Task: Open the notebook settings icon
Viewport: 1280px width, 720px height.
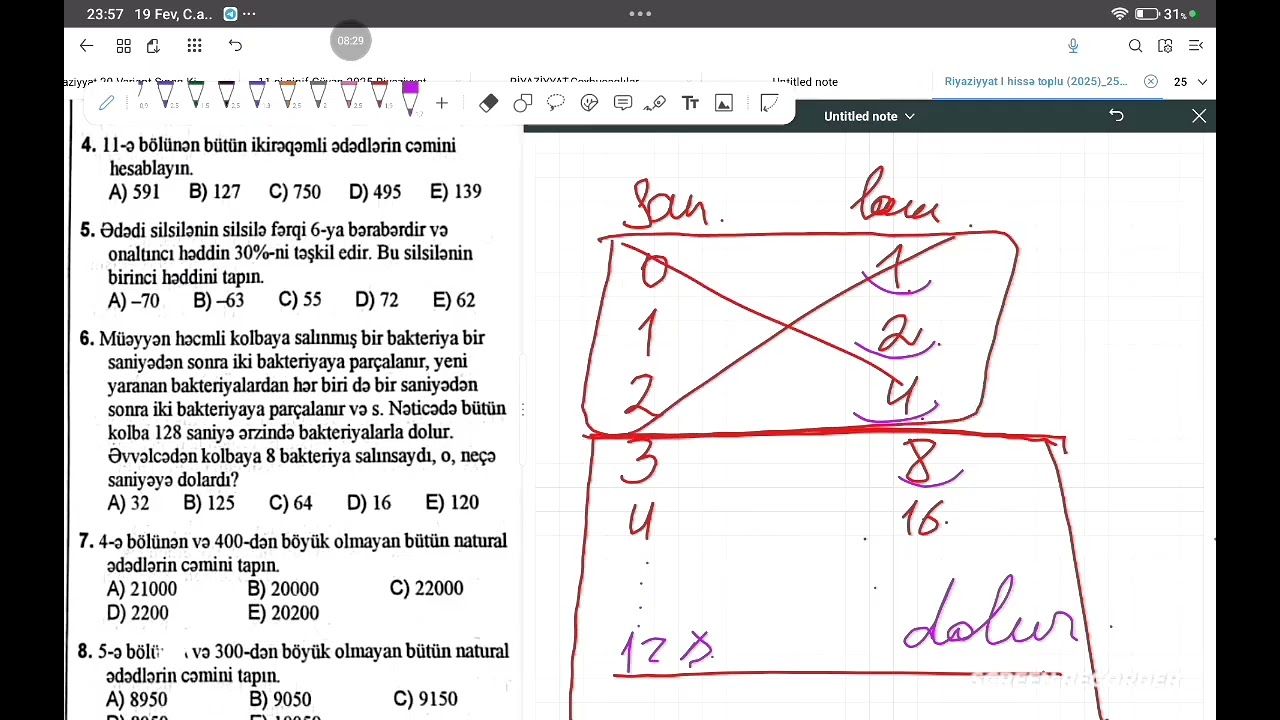Action: pyautogui.click(x=1165, y=46)
